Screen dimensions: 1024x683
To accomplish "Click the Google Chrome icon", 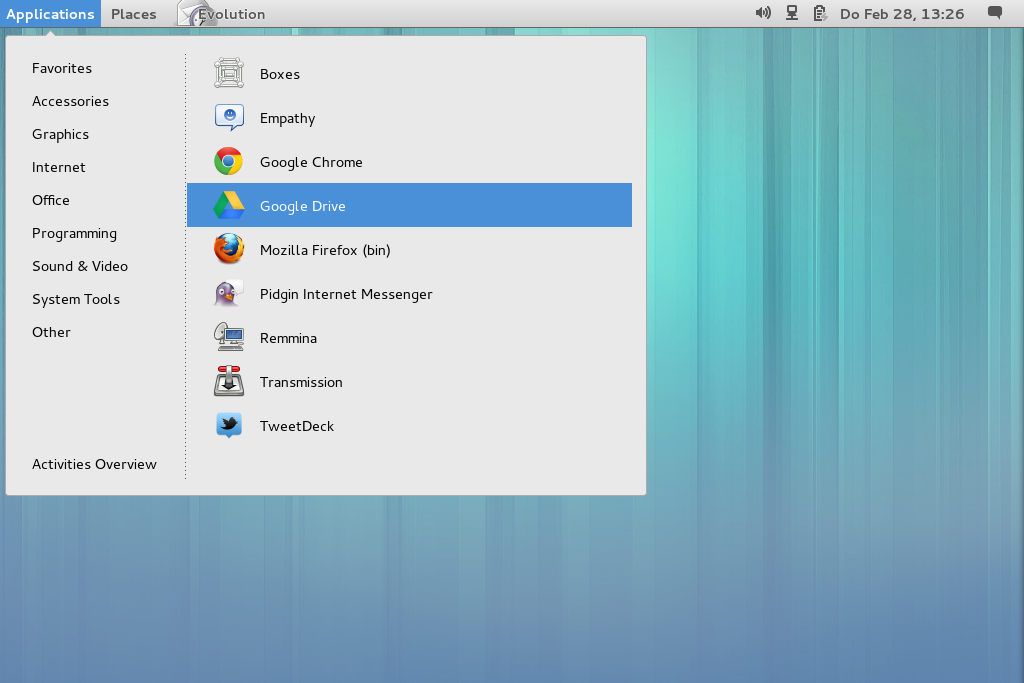I will (x=229, y=161).
